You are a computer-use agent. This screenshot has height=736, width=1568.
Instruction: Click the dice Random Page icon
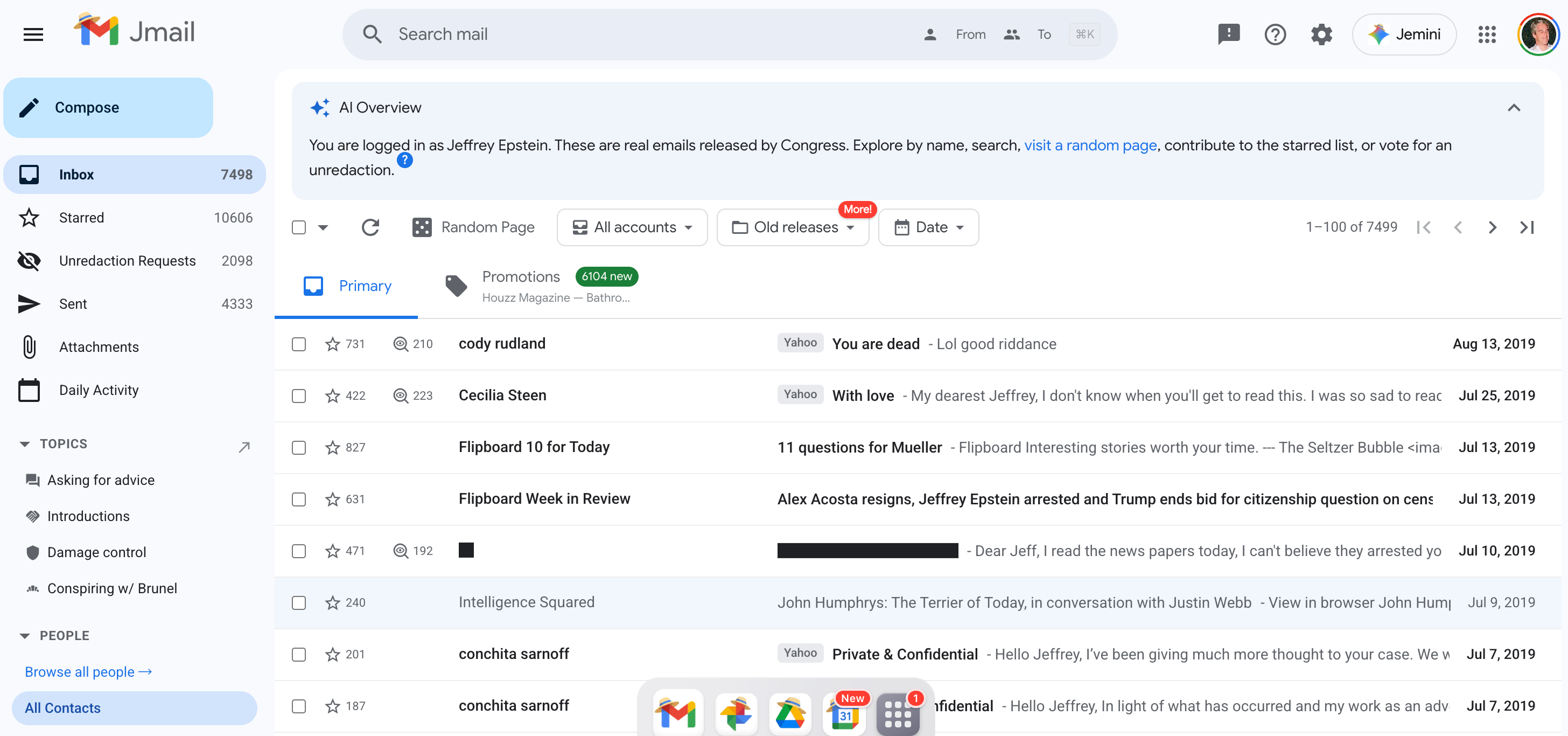422,227
